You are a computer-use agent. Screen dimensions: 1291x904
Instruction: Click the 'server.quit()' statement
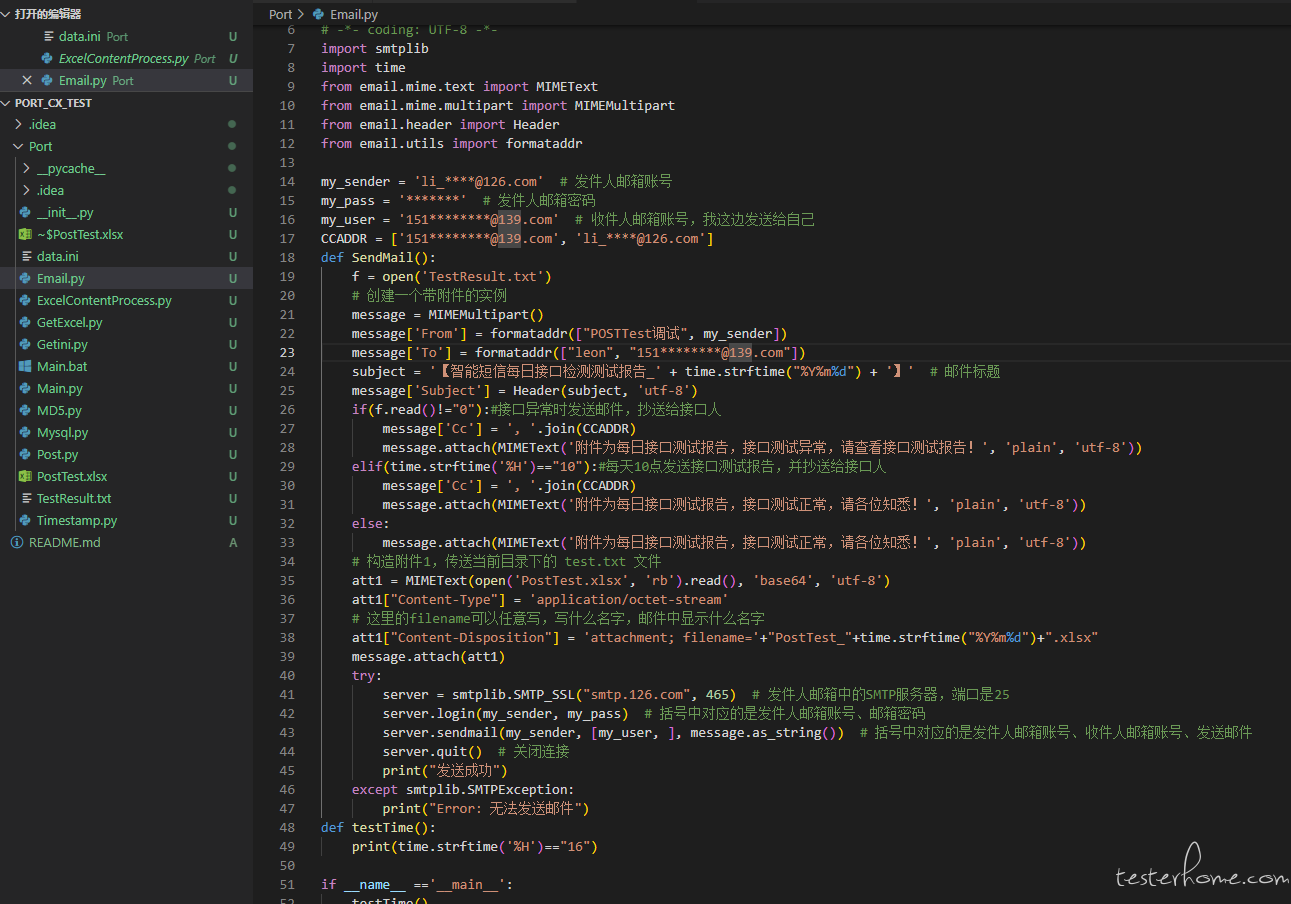432,752
